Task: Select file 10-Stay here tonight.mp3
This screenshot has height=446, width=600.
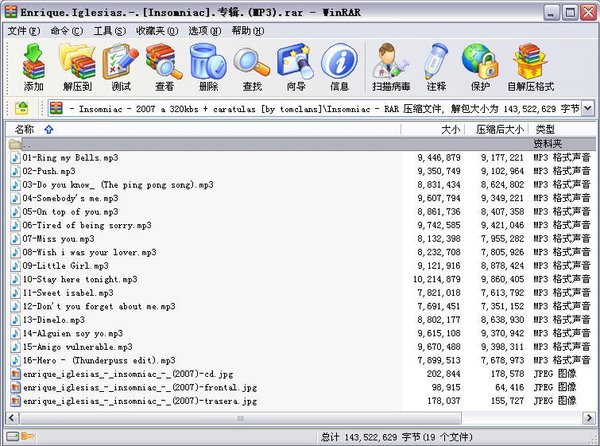Action: [x=80, y=279]
